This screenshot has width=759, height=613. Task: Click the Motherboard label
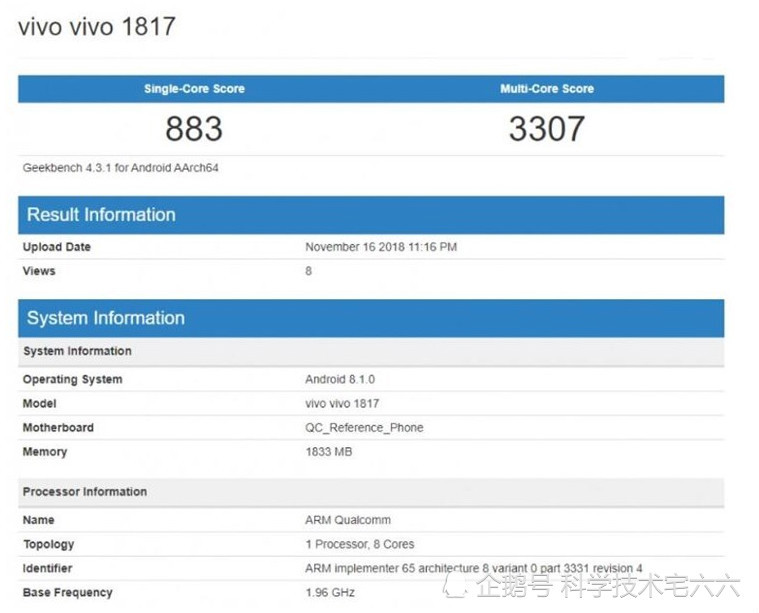click(x=58, y=428)
